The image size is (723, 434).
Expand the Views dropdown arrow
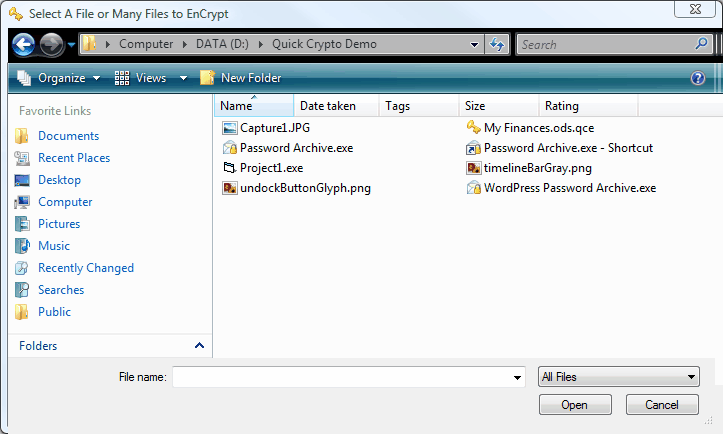tap(183, 78)
